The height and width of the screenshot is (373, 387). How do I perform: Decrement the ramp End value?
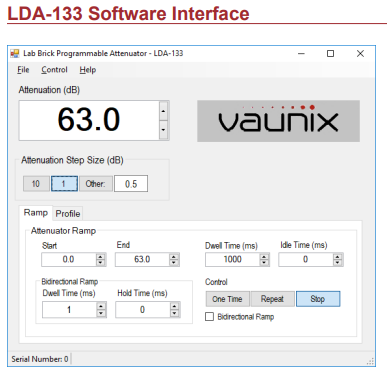[x=174, y=262]
